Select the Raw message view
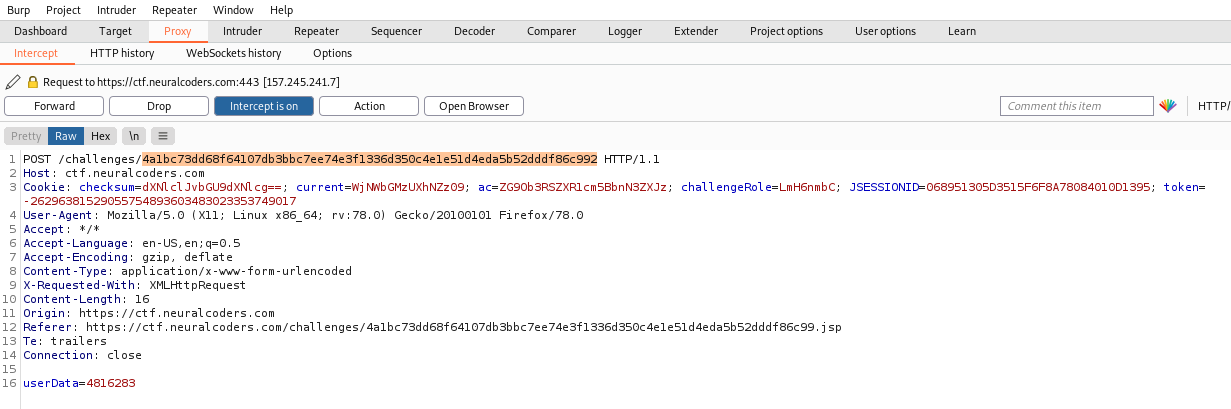The height and width of the screenshot is (409, 1231). coord(66,136)
